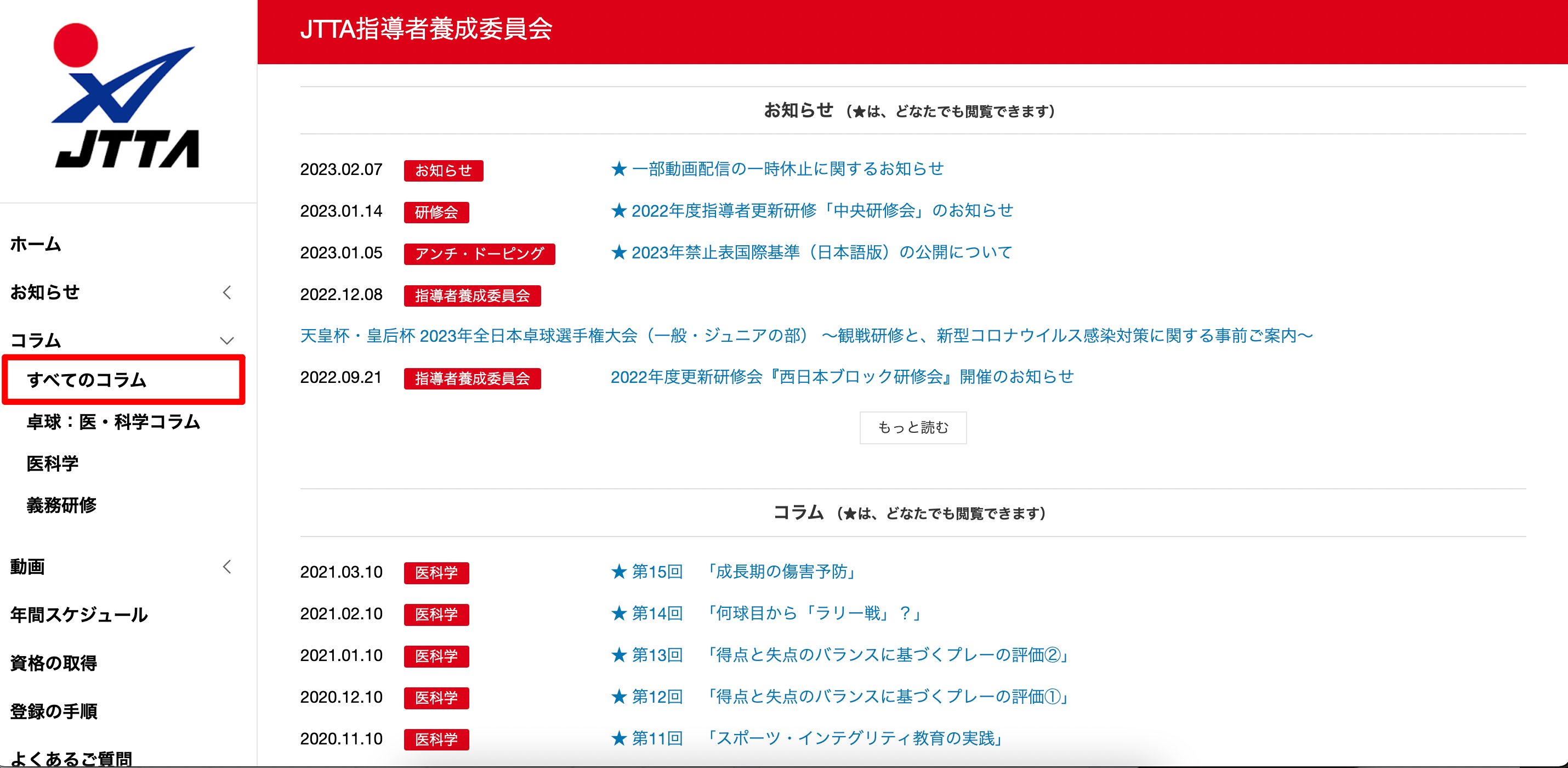The height and width of the screenshot is (768, 1568).
Task: Select 義務研修 submenu item
Action: (61, 505)
